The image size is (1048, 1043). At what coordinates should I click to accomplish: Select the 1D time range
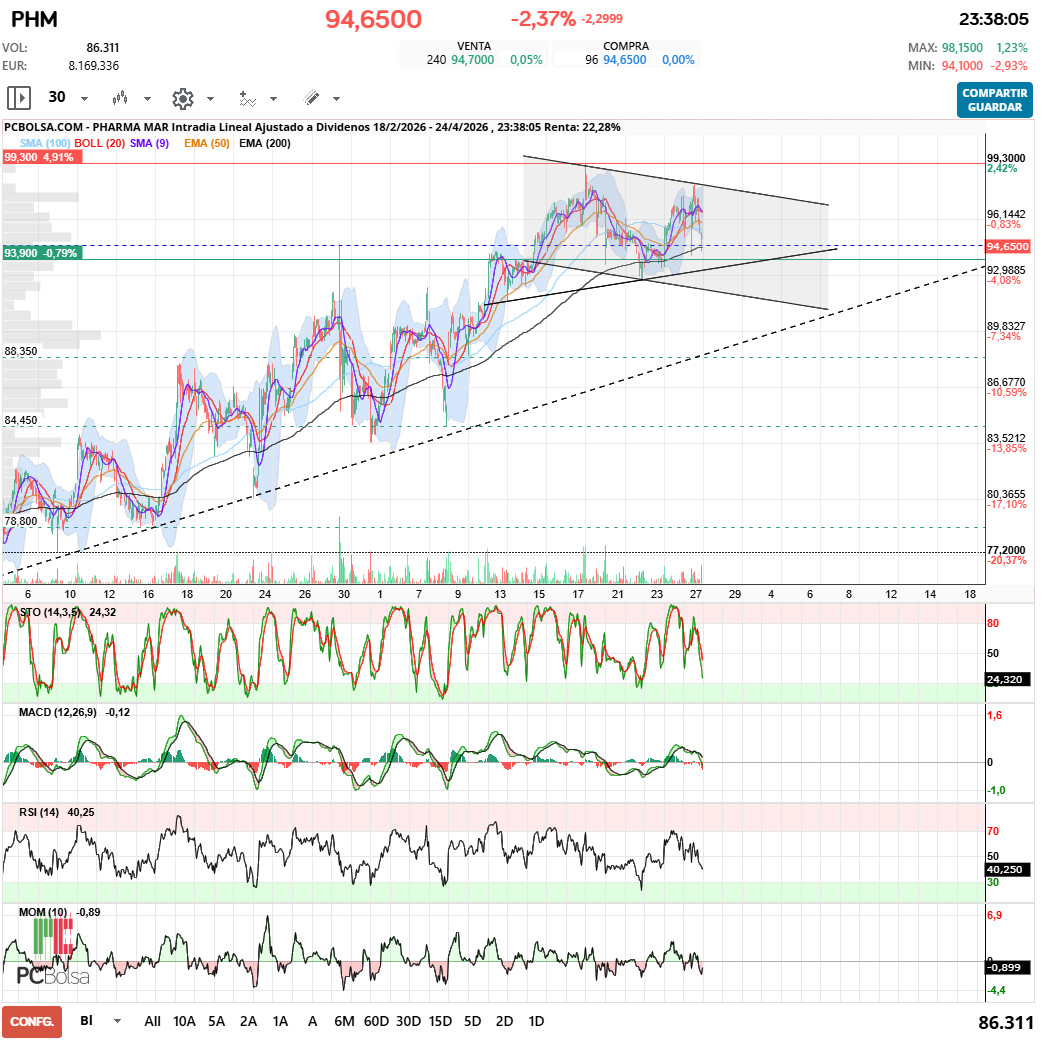point(536,1021)
